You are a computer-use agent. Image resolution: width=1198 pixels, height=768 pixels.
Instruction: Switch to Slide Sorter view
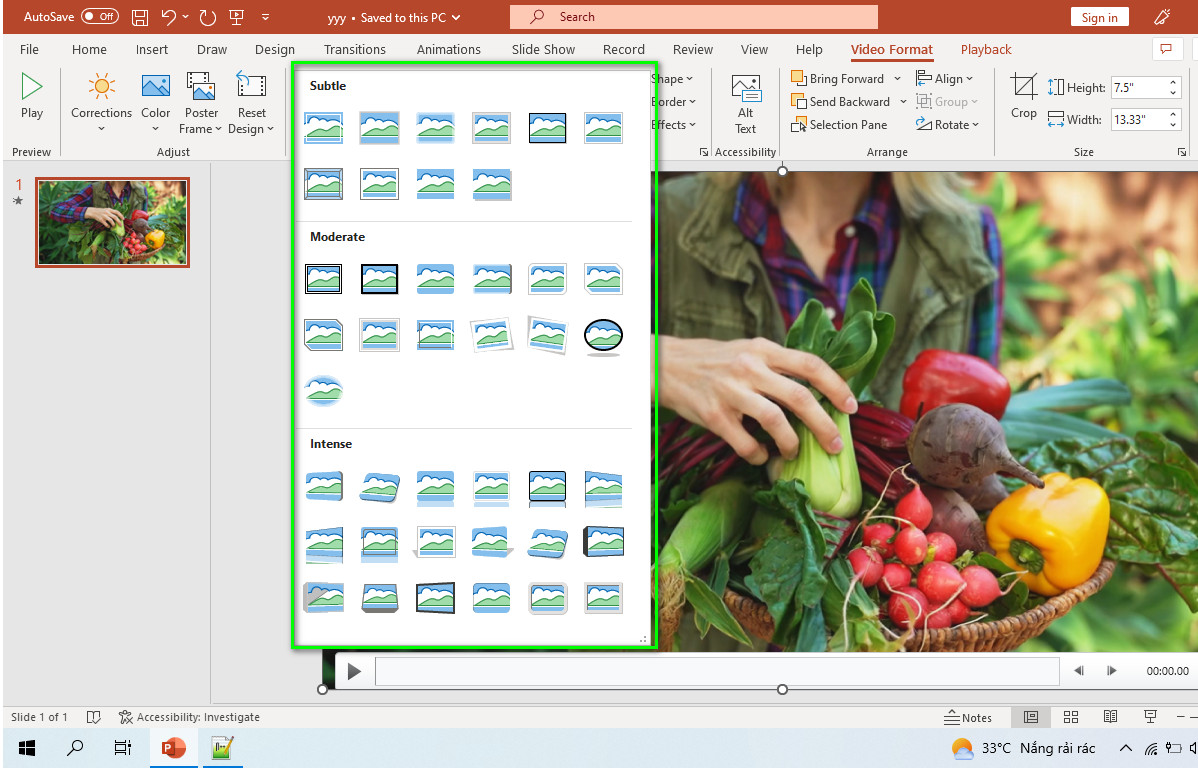coord(1070,717)
